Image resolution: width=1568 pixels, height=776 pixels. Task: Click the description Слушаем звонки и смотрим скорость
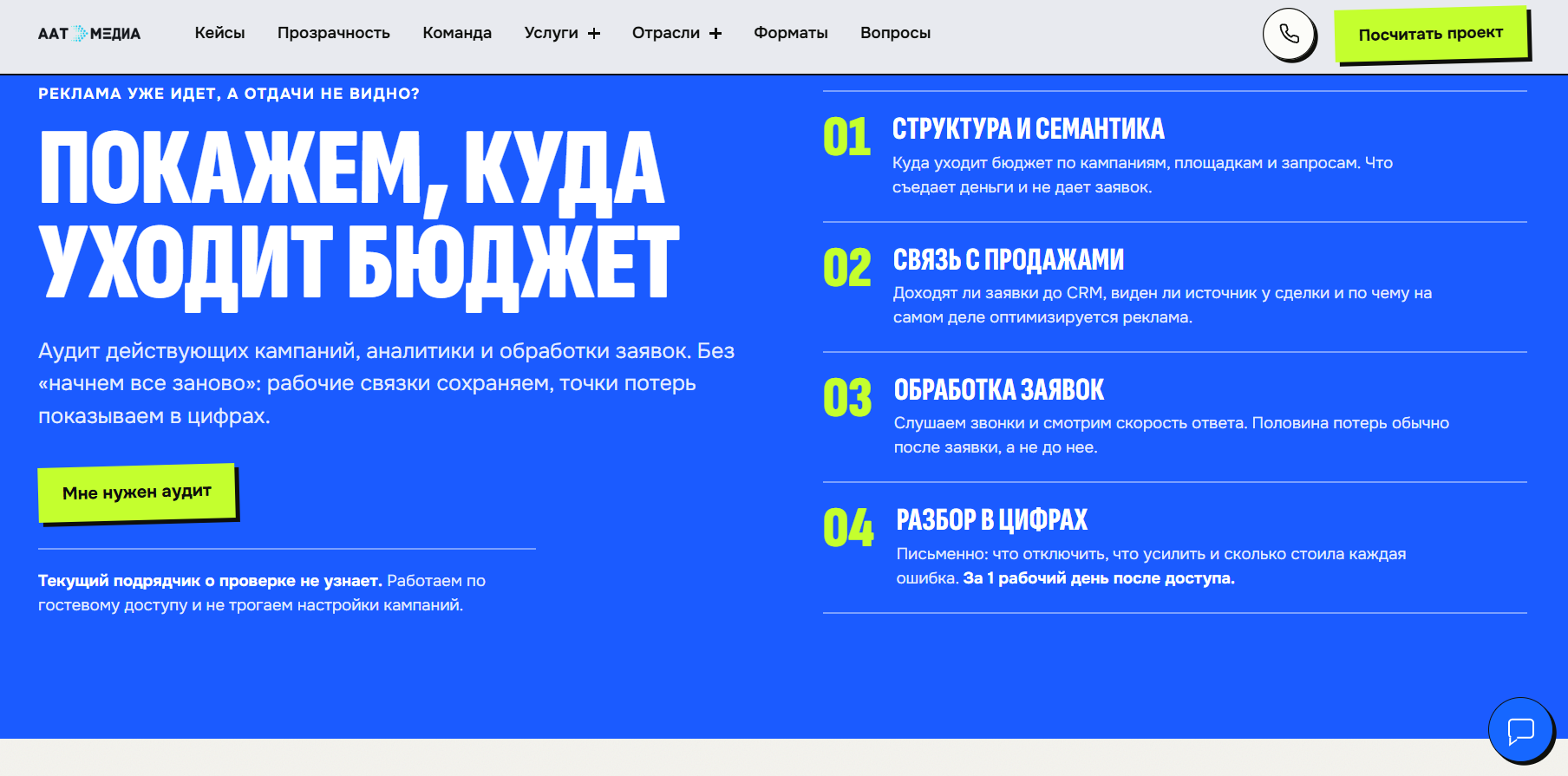click(1172, 435)
